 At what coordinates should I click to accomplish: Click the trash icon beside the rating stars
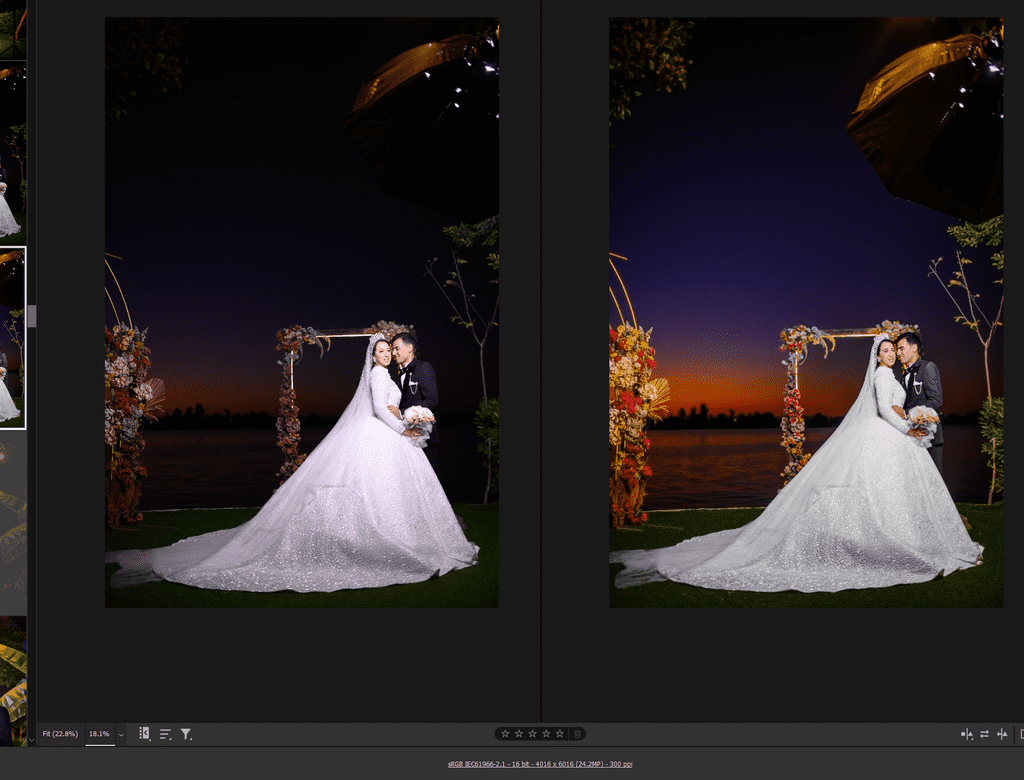[x=577, y=734]
